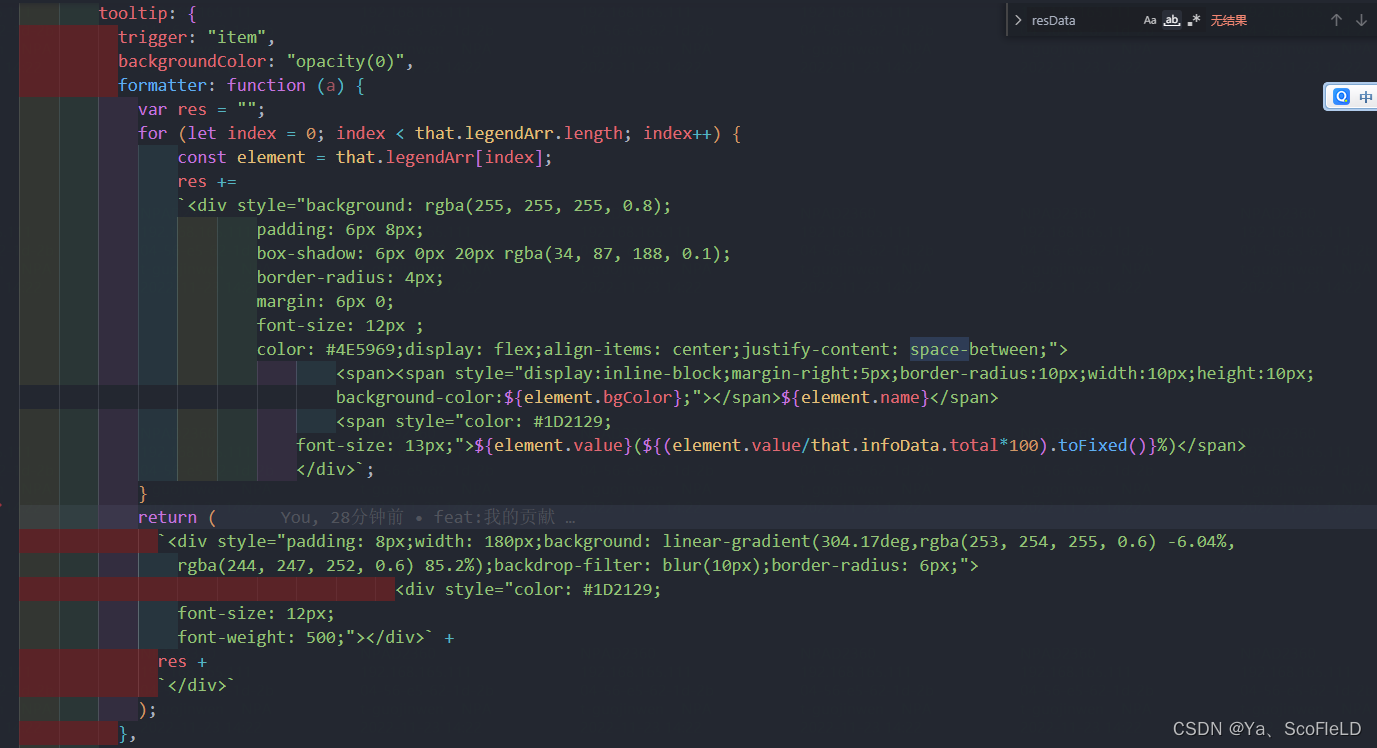Click the blue Q input method icon
1377x748 pixels.
(x=1341, y=97)
